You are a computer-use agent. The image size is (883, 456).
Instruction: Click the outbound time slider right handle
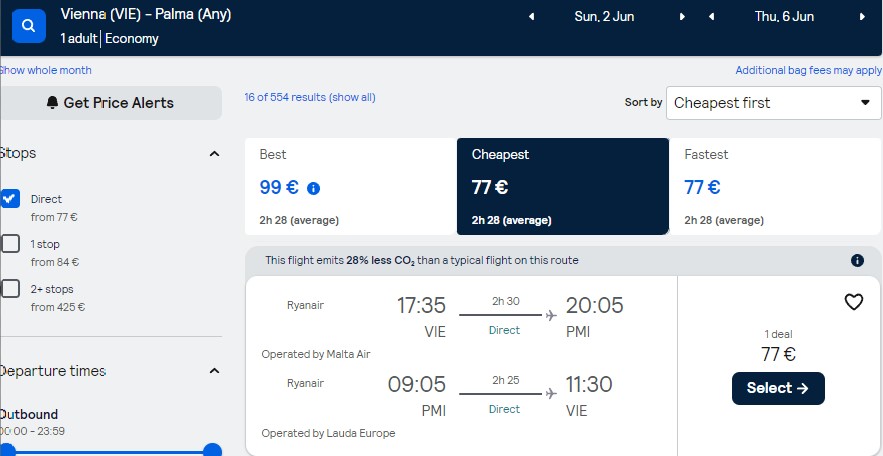pos(212,450)
